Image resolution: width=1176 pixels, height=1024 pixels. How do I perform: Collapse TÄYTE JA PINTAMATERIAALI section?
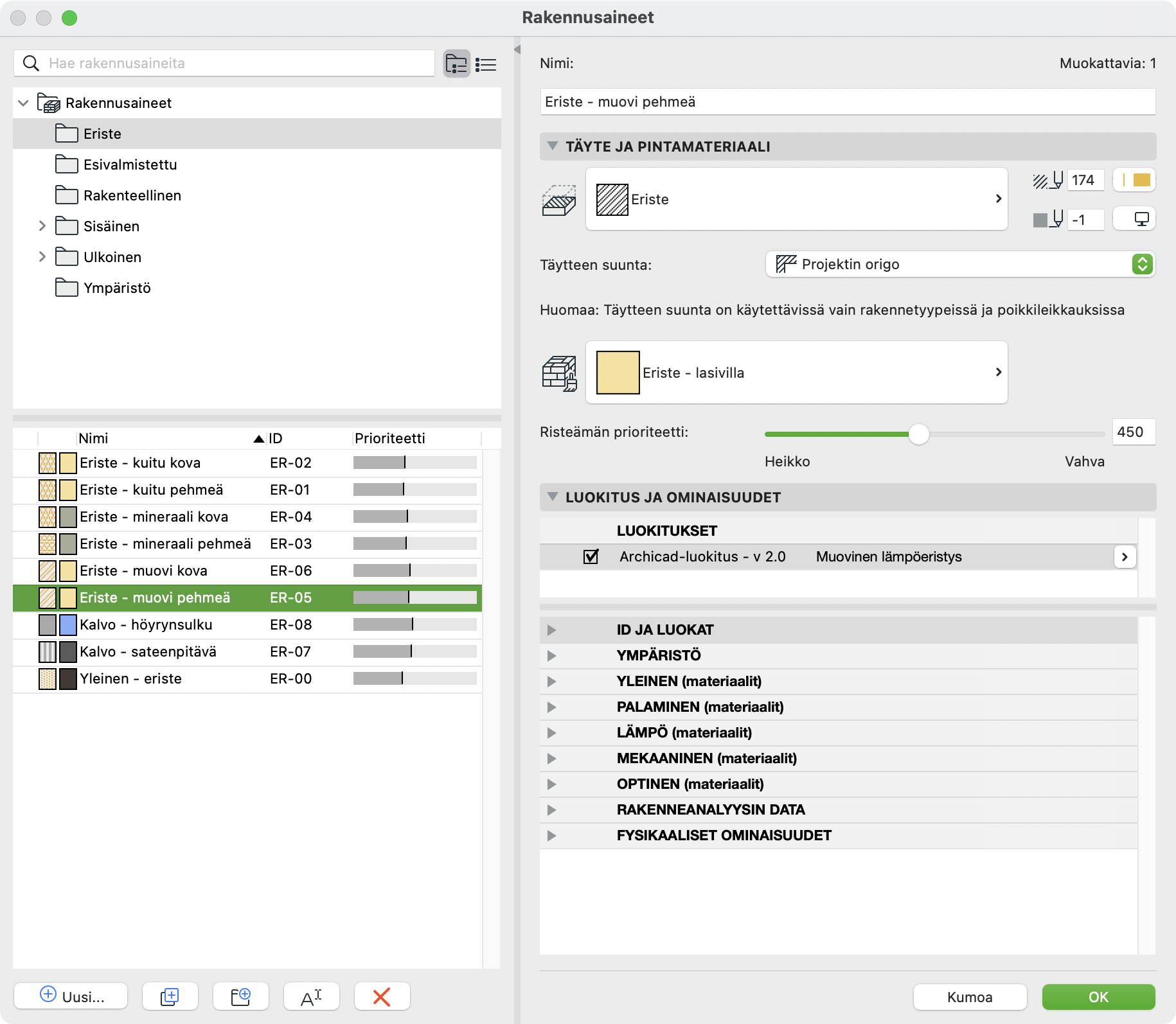coord(552,146)
